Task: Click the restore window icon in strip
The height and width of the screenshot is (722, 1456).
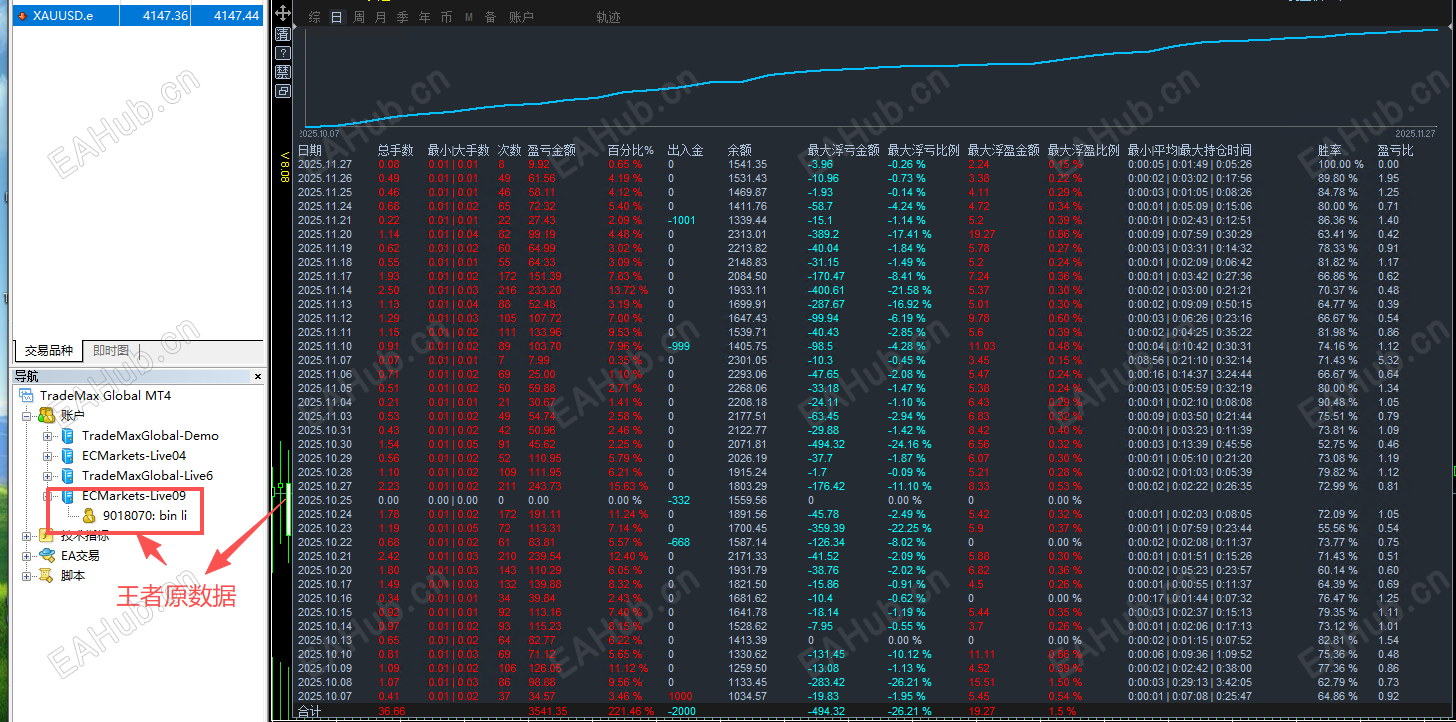Action: pyautogui.click(x=283, y=91)
